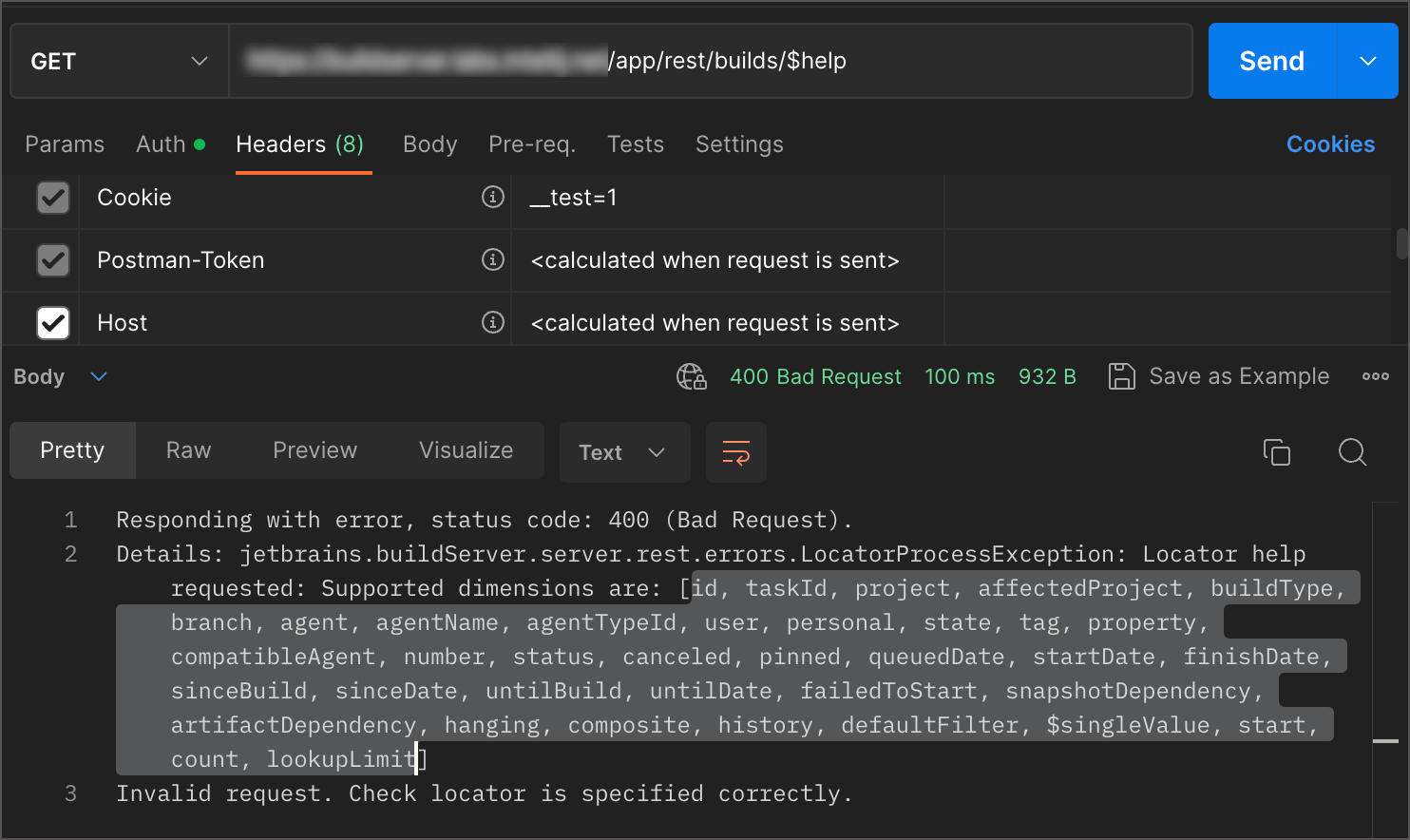
Task: Collapse the Body response section
Action: pyautogui.click(x=98, y=376)
